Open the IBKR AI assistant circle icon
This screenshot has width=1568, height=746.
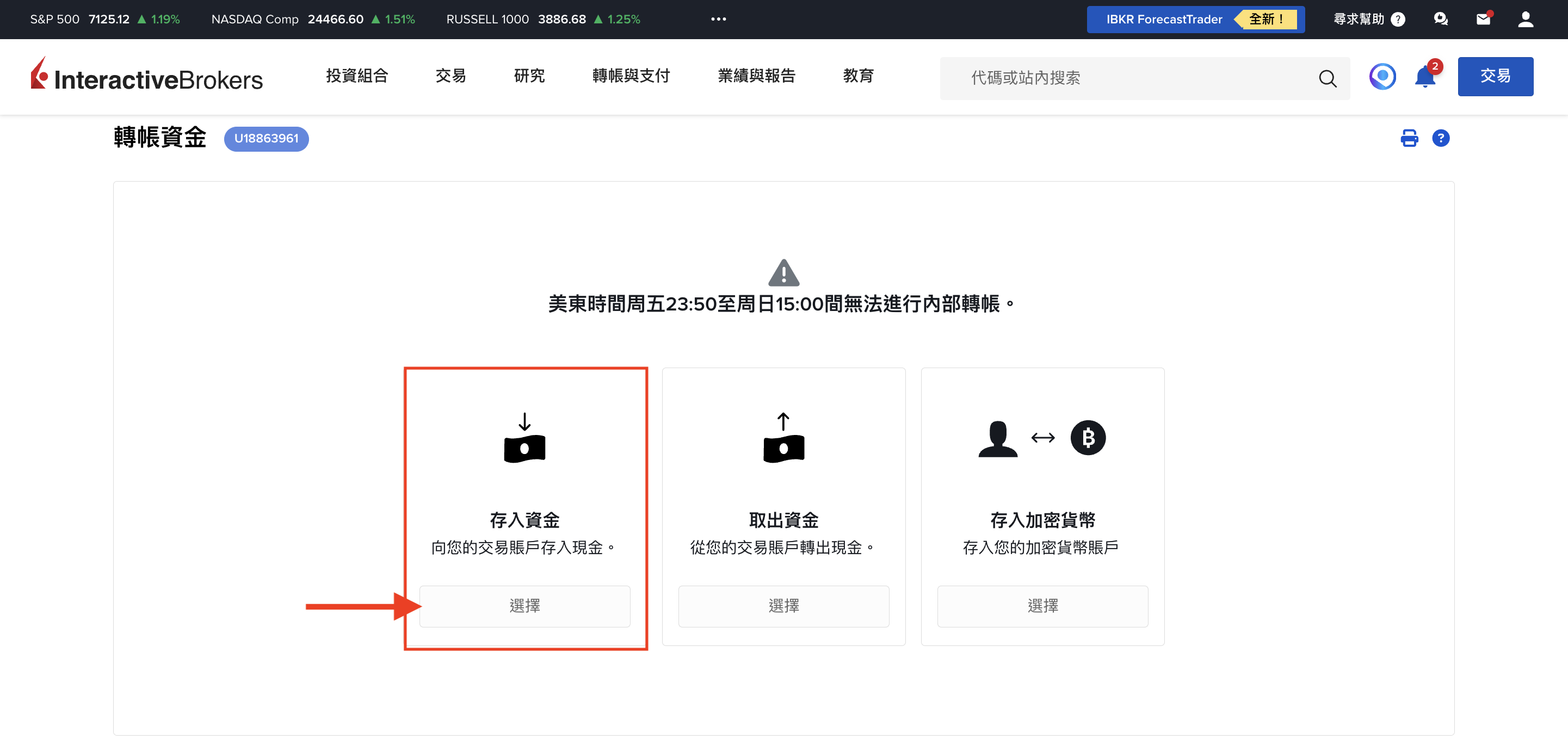pos(1382,77)
